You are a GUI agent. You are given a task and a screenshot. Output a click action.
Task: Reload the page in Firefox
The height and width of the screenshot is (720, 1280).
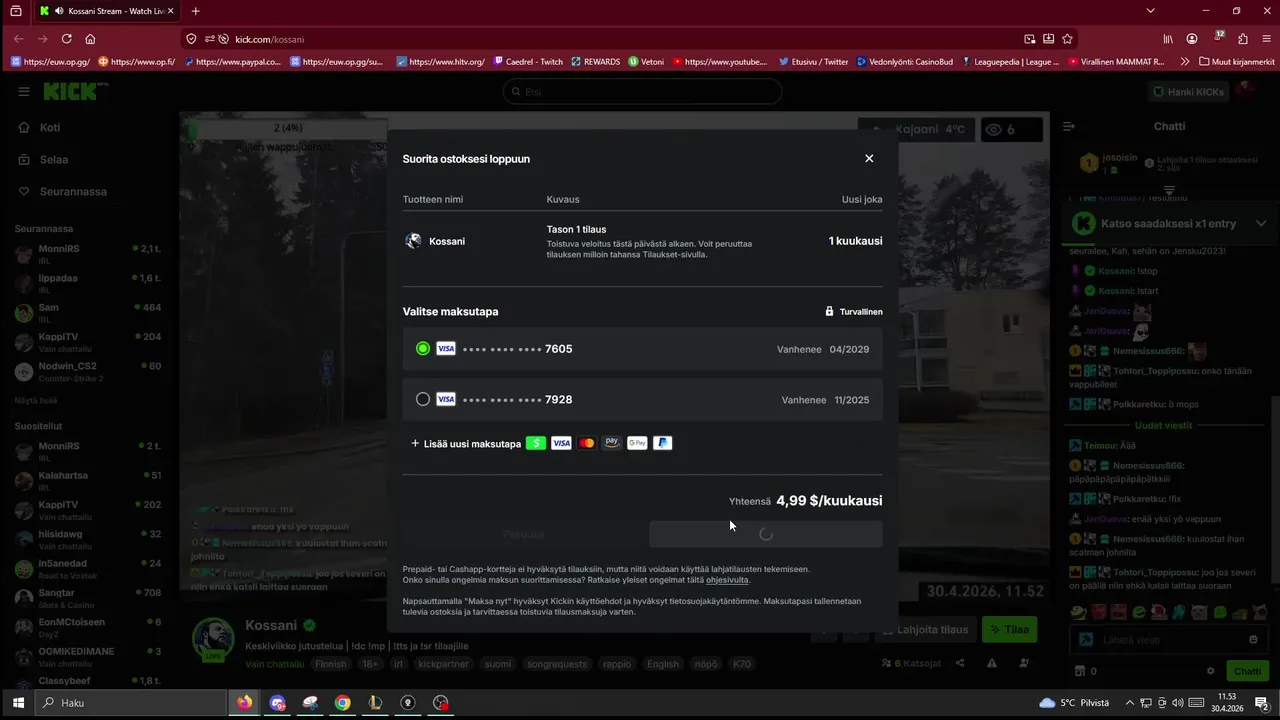(x=66, y=39)
